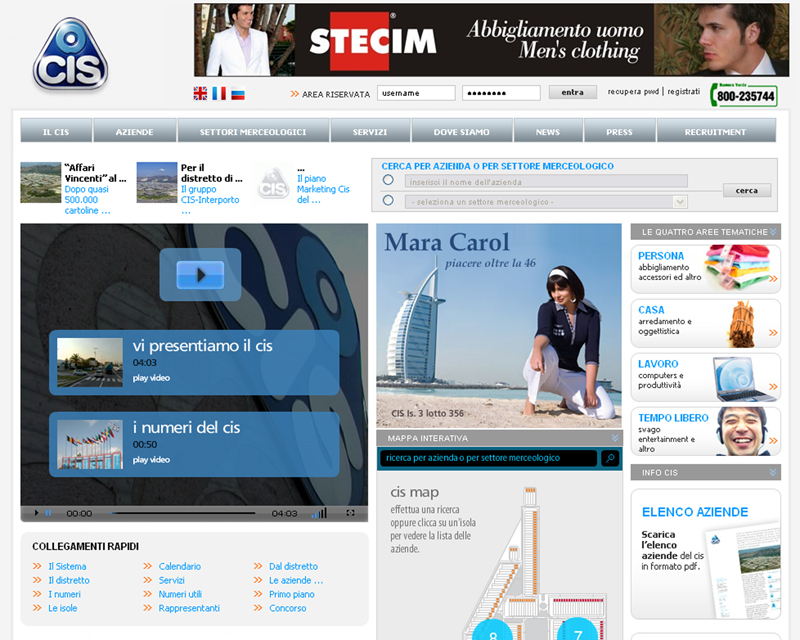The height and width of the screenshot is (640, 800).
Task: Click orange arrows on Casa card
Action: coord(773,333)
